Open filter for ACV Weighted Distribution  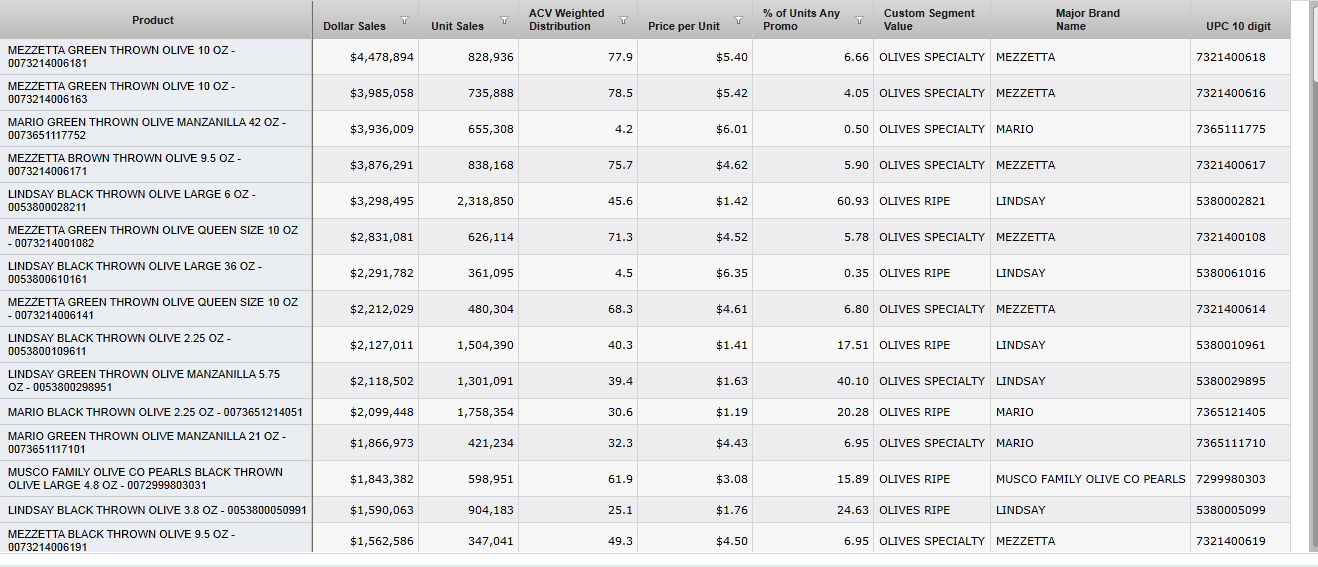click(x=624, y=21)
